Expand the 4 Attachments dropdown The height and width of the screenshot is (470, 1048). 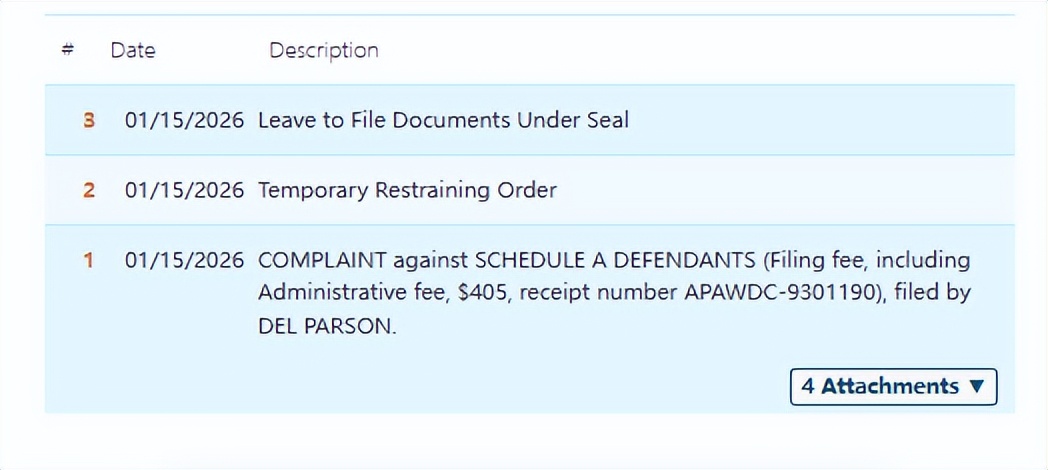click(x=893, y=386)
